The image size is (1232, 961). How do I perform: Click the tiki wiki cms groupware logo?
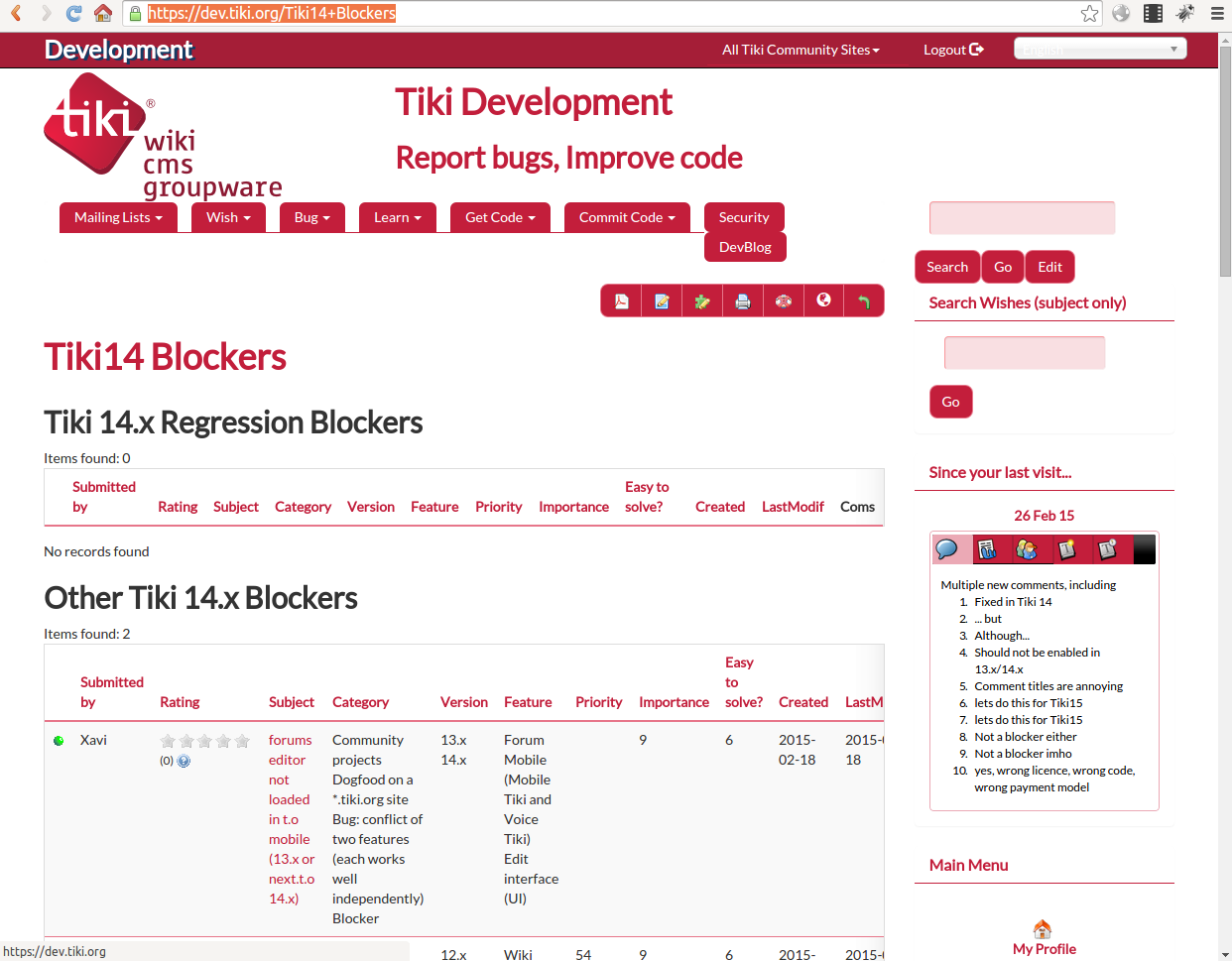click(163, 136)
